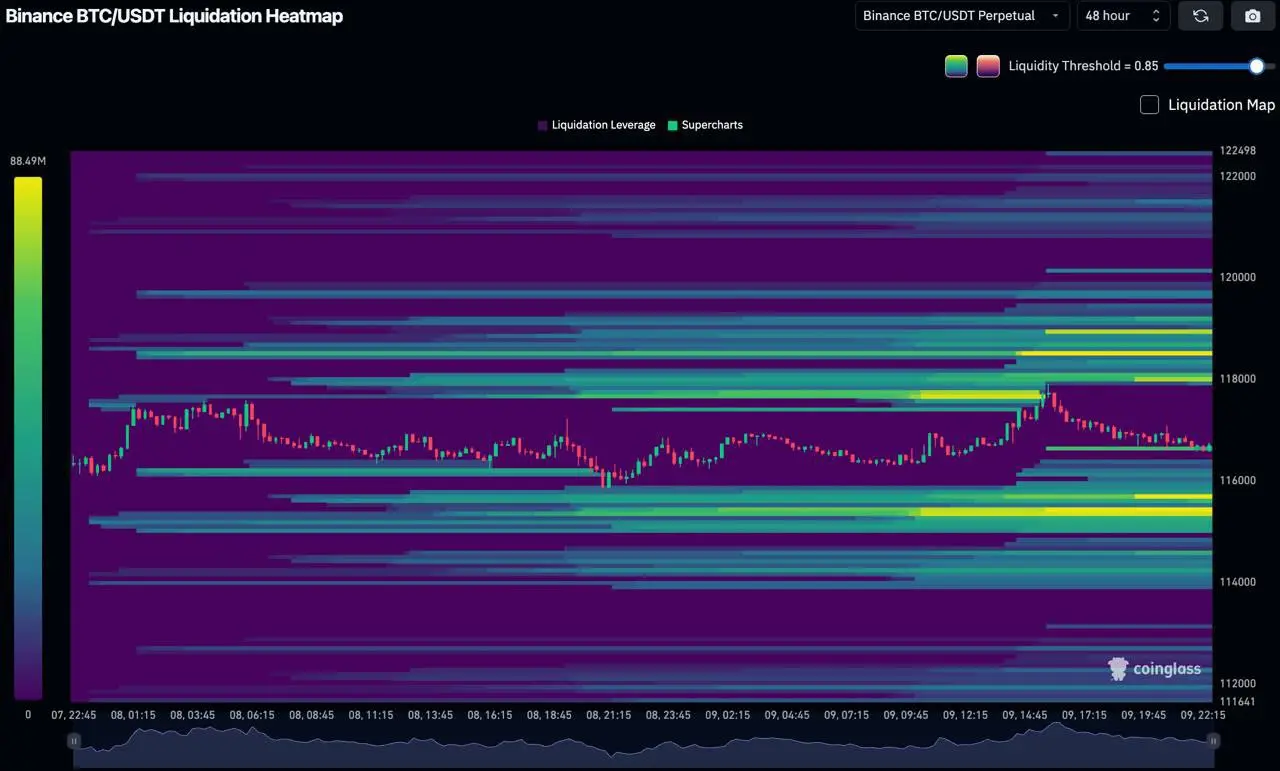This screenshot has width=1280, height=771.
Task: Click the 120000 price axis label
Action: (1237, 277)
